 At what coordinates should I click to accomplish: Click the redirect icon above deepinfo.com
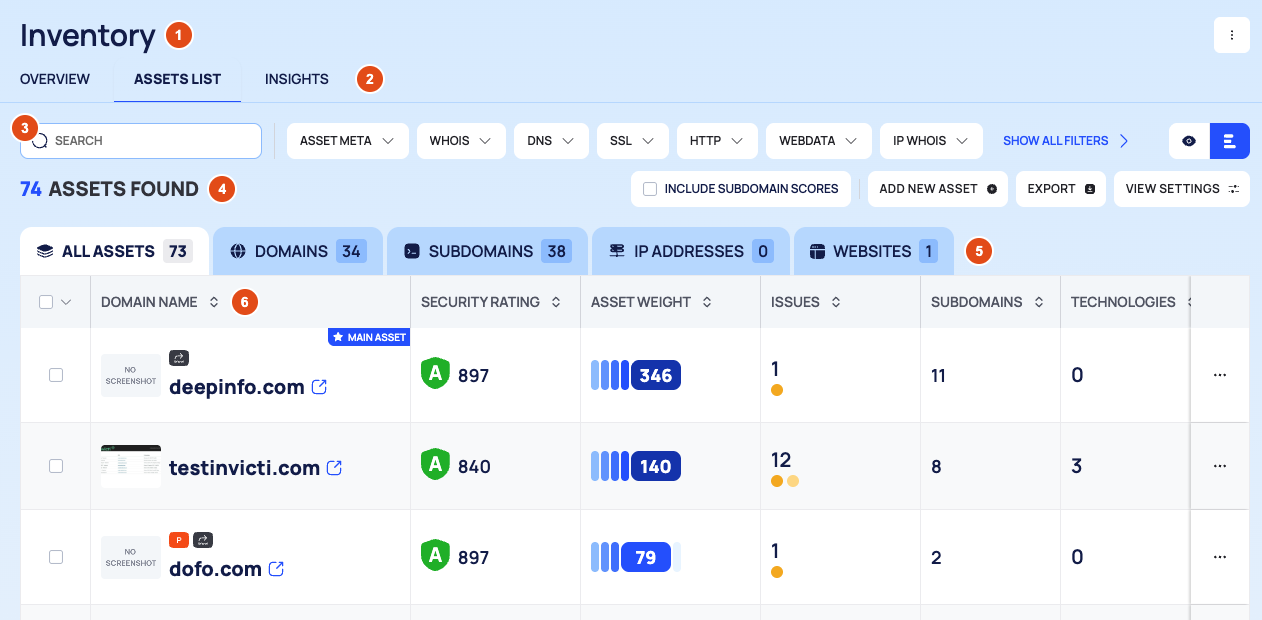[x=179, y=358]
